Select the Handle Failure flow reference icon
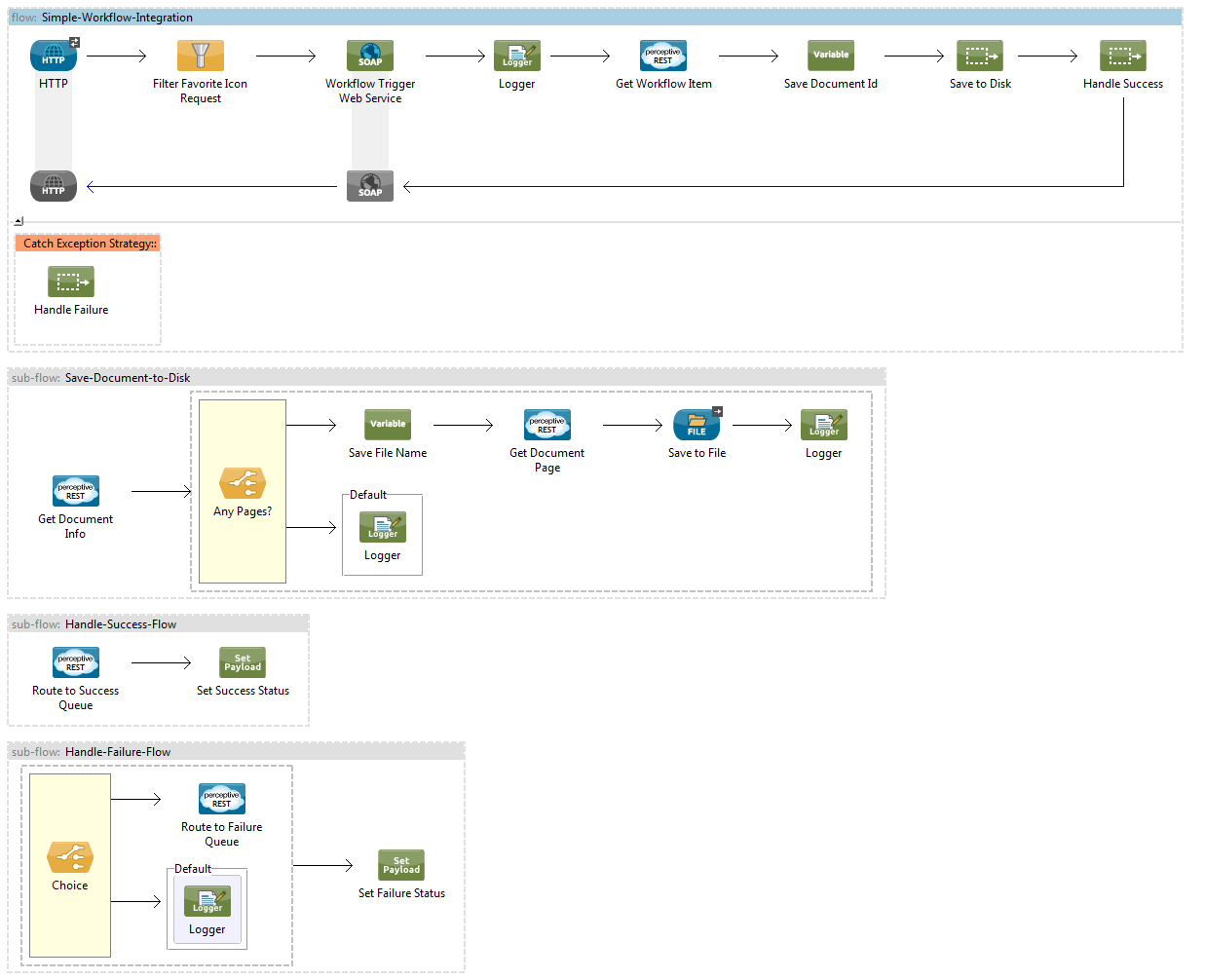This screenshot has width=1205, height=980. [71, 282]
